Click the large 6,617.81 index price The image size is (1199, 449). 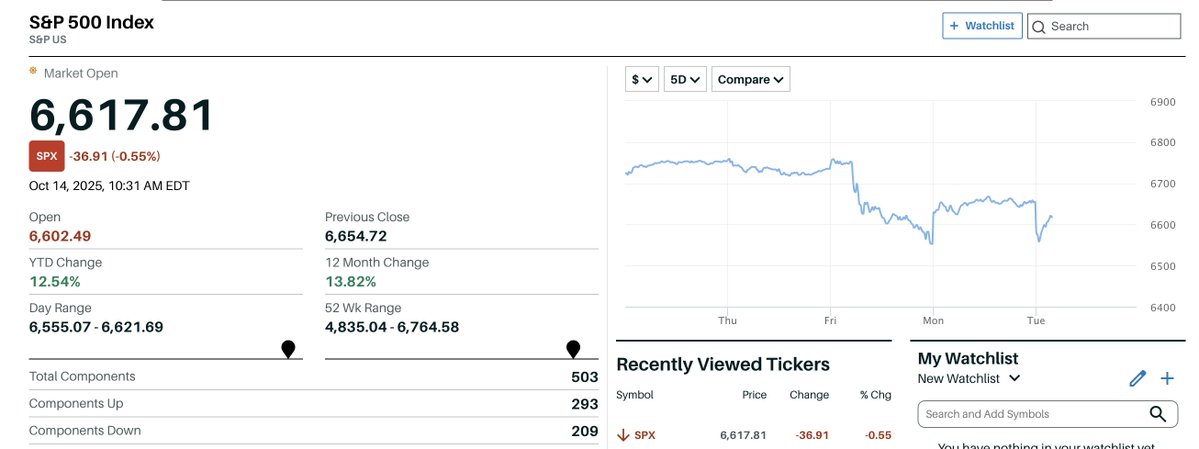(x=122, y=116)
